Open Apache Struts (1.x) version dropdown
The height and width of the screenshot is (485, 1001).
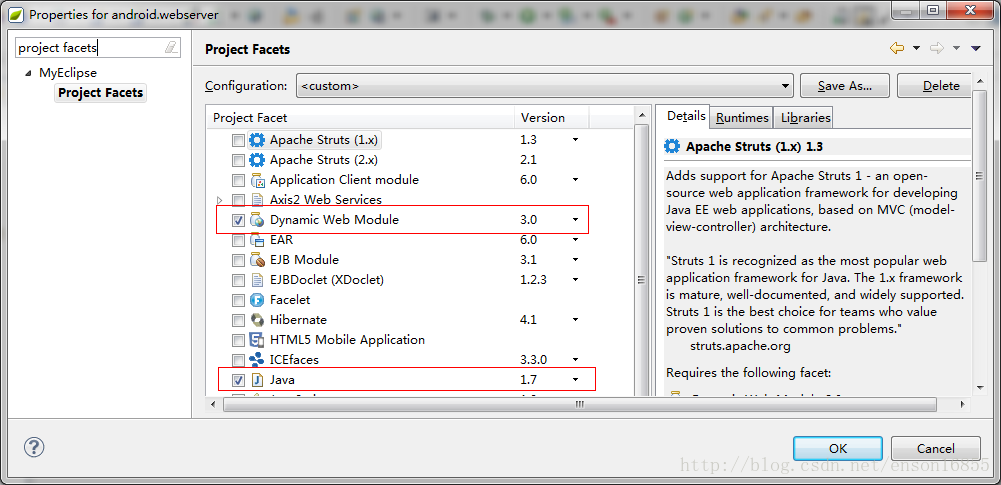pos(575,140)
